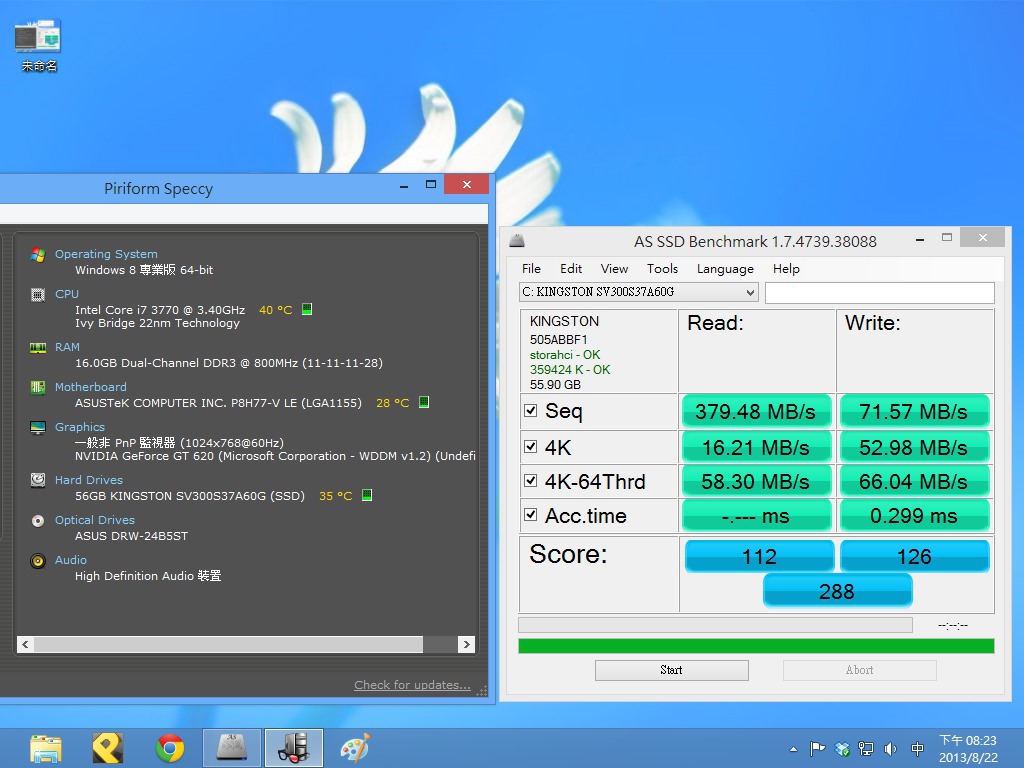Click the Speccy horizontal scrollbar thumb
1024x768 pixels.
point(229,645)
